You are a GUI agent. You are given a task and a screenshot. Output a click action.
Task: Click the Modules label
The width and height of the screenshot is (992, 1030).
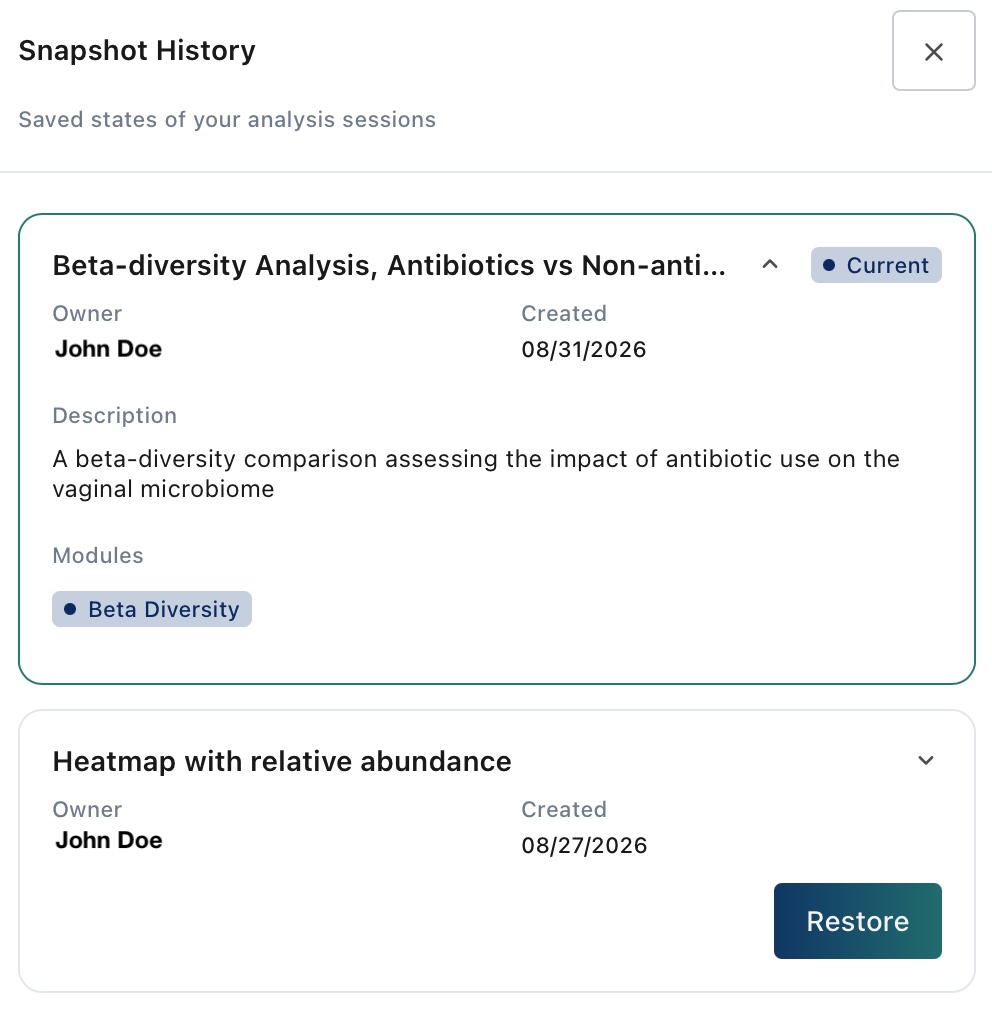(x=98, y=556)
